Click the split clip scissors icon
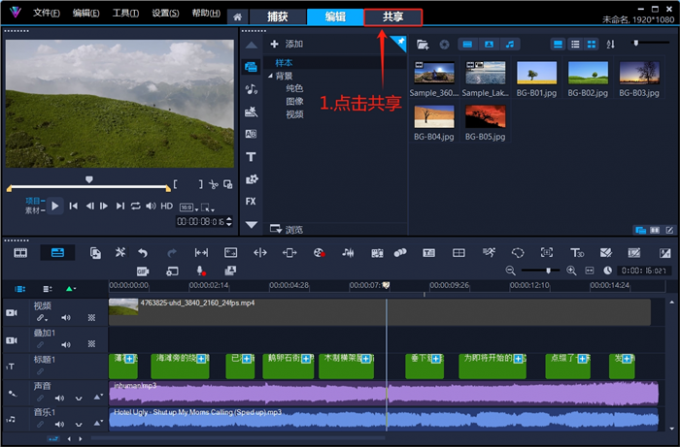This screenshot has width=680, height=447. [213, 184]
